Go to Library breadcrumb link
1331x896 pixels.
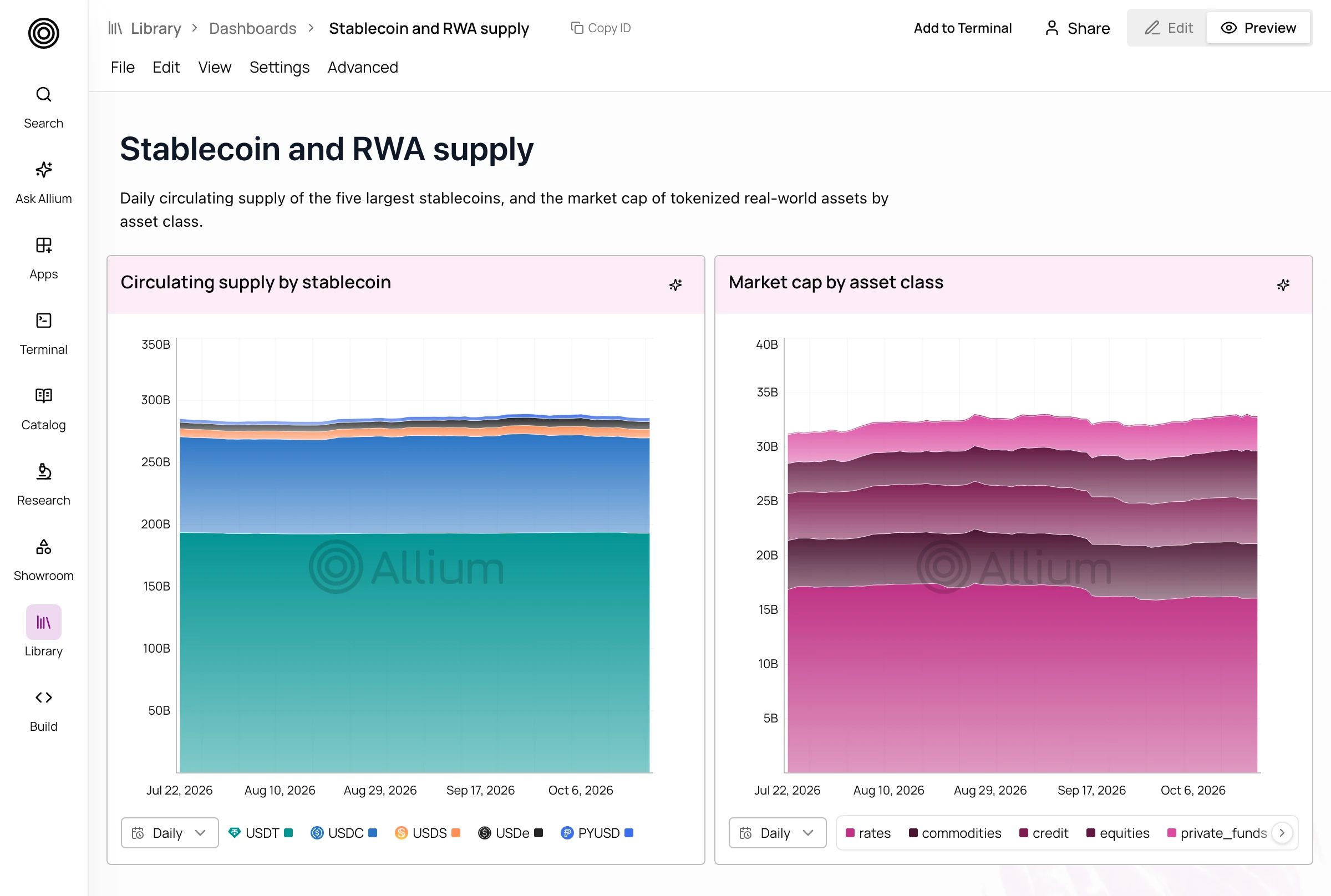[x=155, y=28]
